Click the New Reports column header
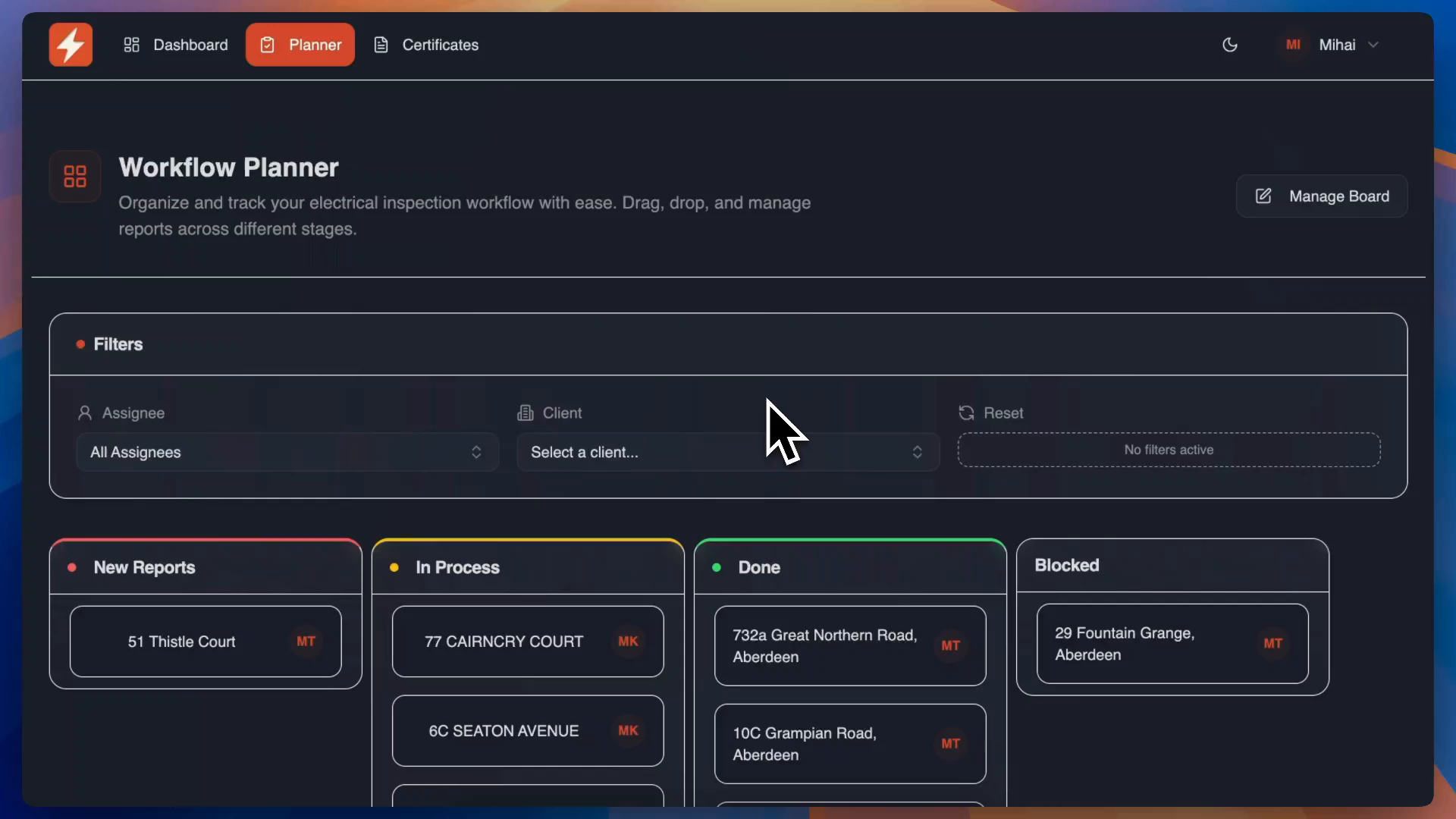 click(x=206, y=567)
